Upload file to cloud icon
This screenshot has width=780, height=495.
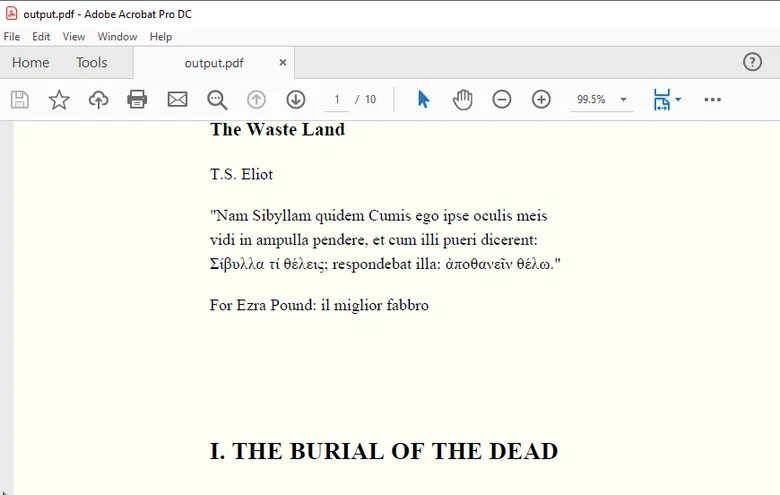[x=98, y=99]
